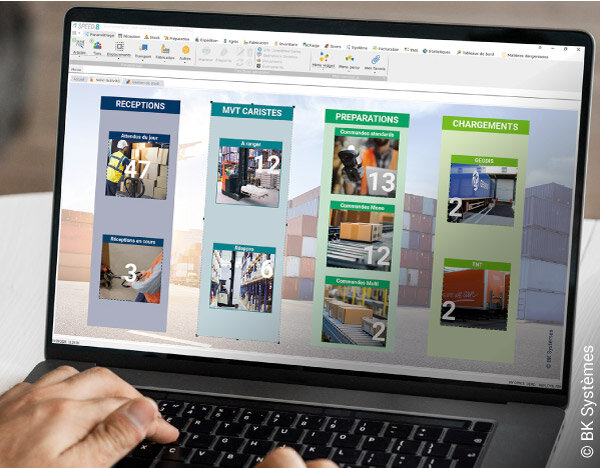
Task: Open the Menu widget icon
Action: [x=324, y=60]
